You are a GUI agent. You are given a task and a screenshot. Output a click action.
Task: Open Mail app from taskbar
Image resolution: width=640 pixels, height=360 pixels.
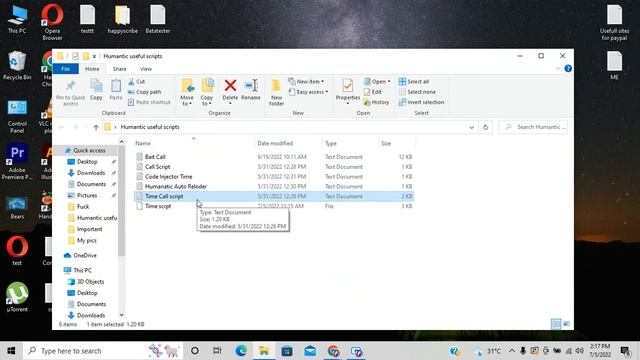[310, 351]
